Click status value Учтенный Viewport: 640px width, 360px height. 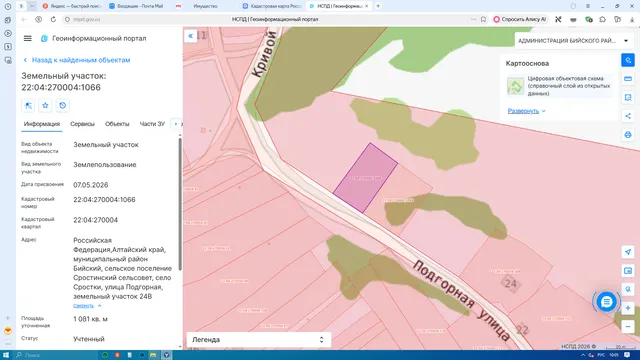click(x=89, y=339)
